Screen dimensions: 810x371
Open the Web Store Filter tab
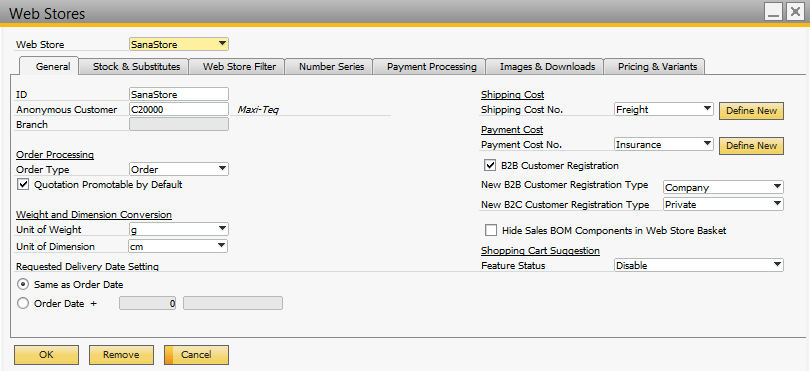point(239,67)
